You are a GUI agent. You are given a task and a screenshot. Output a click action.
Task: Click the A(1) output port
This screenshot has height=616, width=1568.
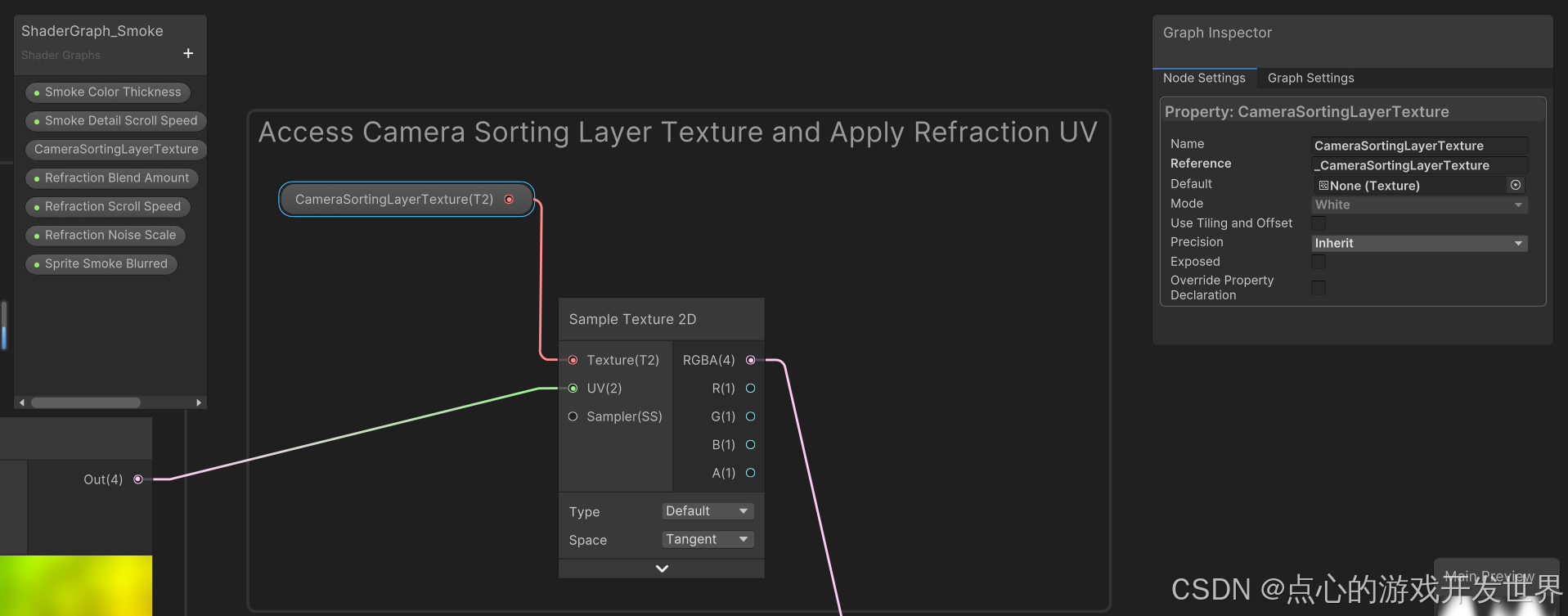750,473
